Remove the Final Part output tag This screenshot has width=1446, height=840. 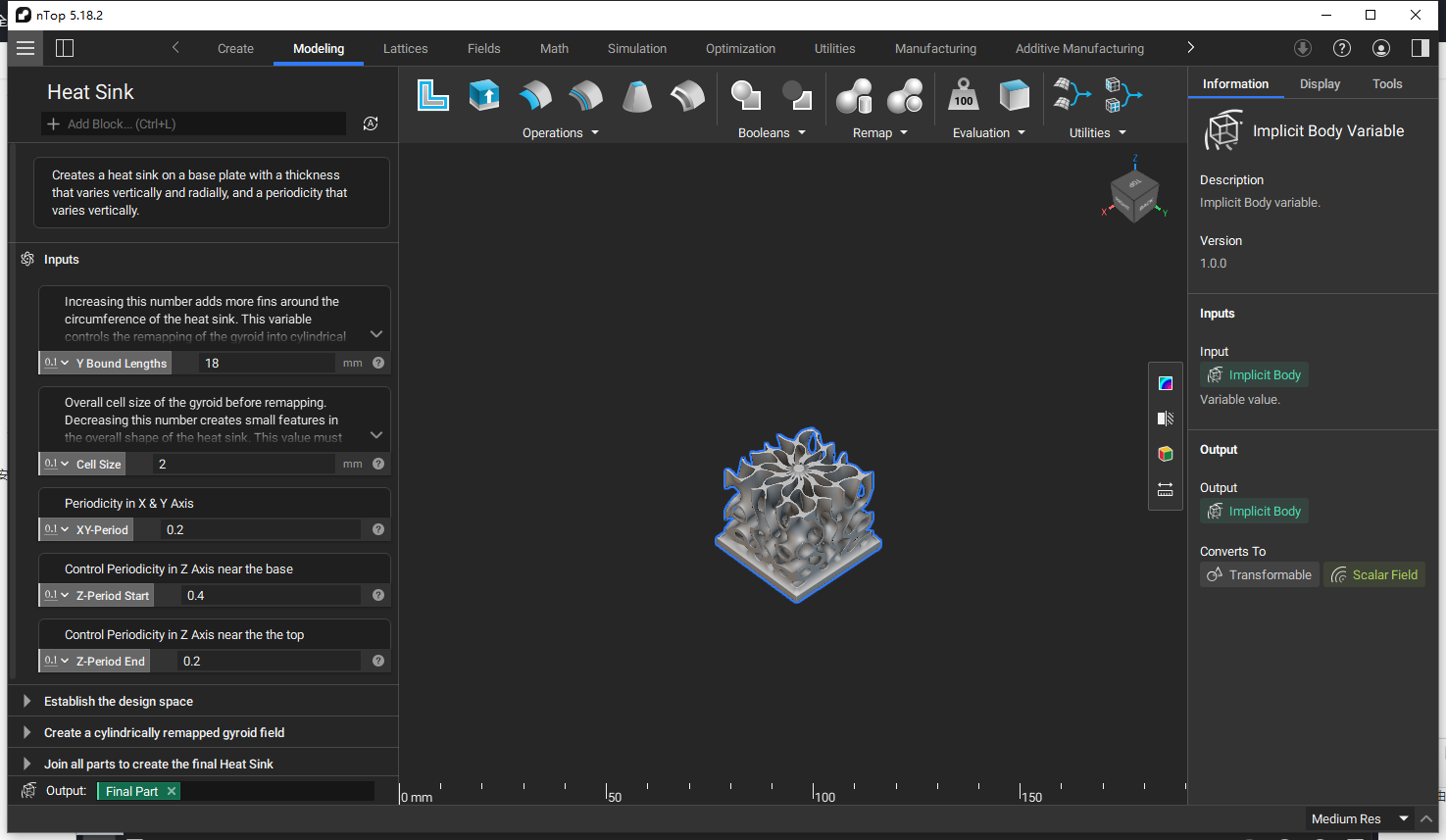click(172, 791)
